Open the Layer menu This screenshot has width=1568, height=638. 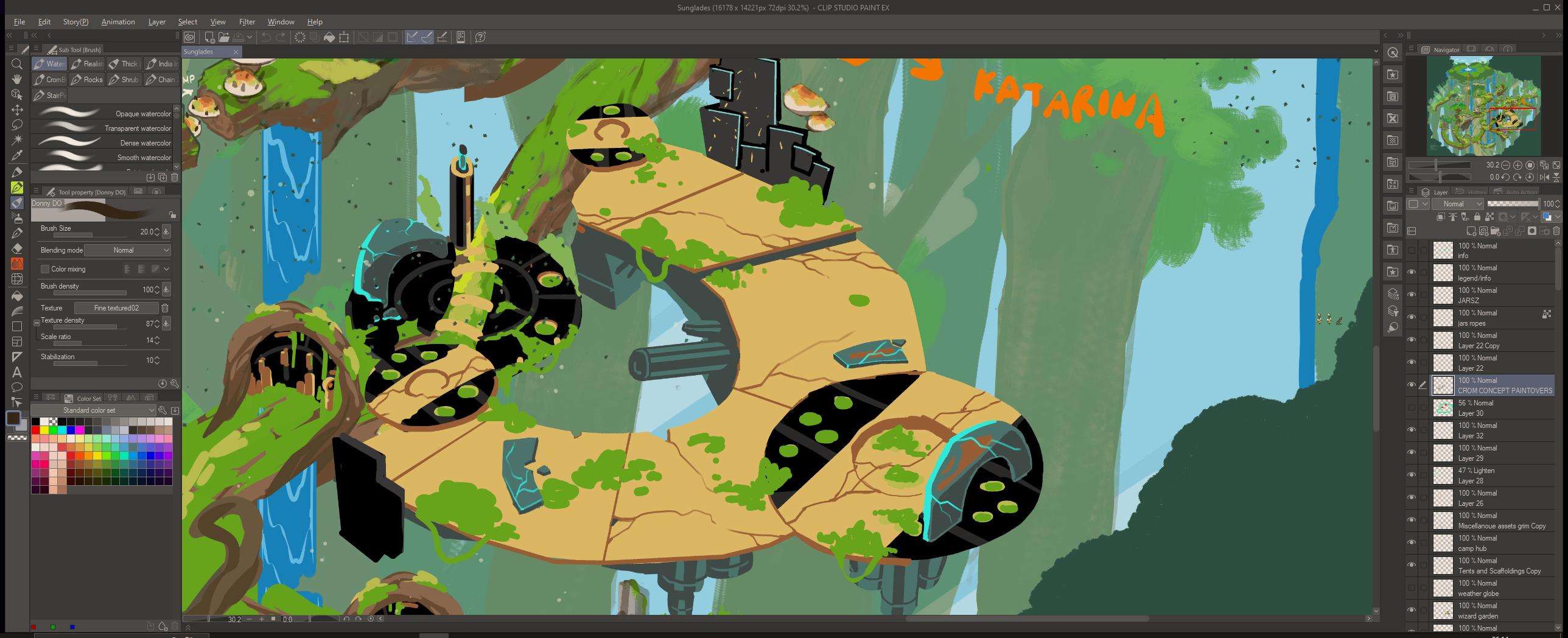click(x=157, y=22)
